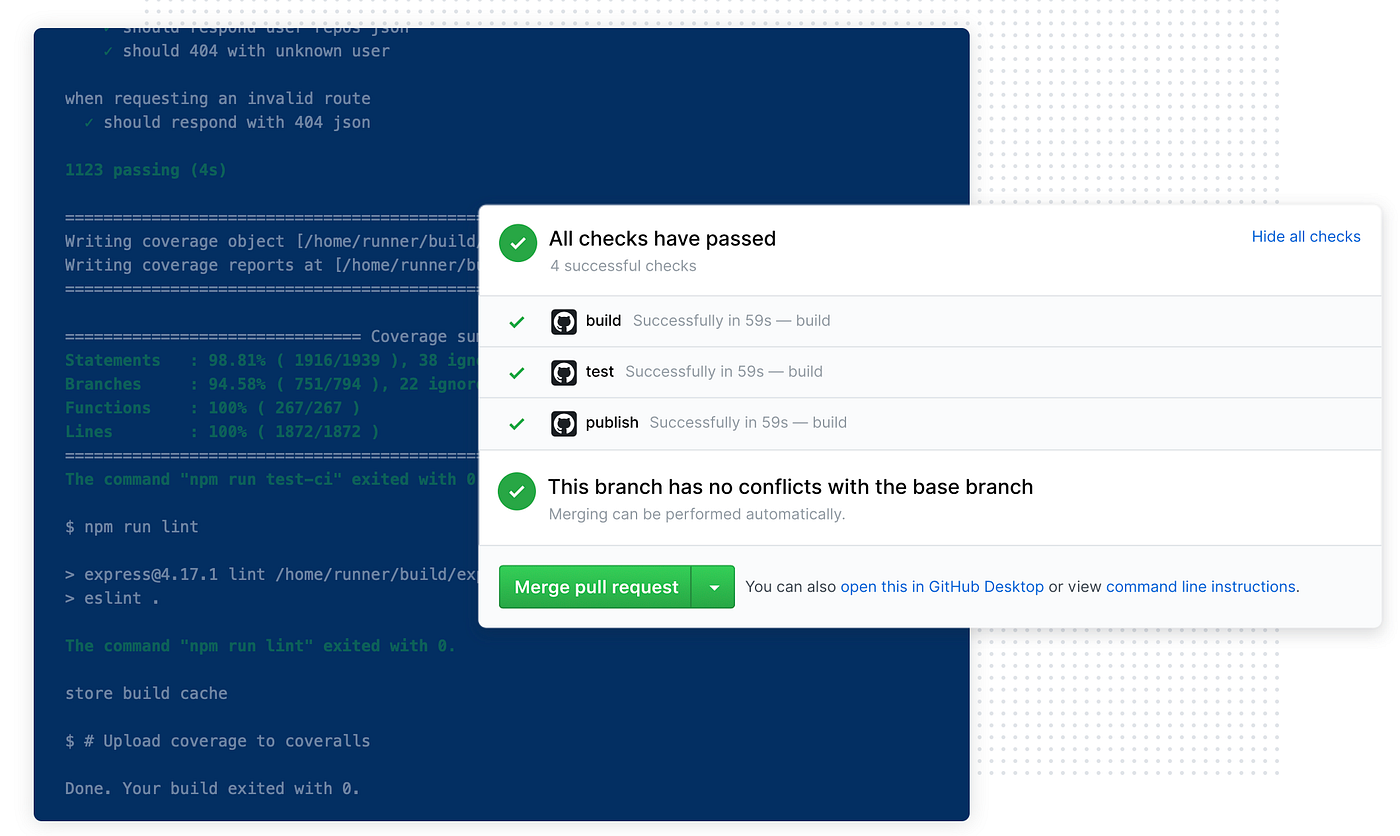Click the green checkmark on the test row

coord(516,372)
